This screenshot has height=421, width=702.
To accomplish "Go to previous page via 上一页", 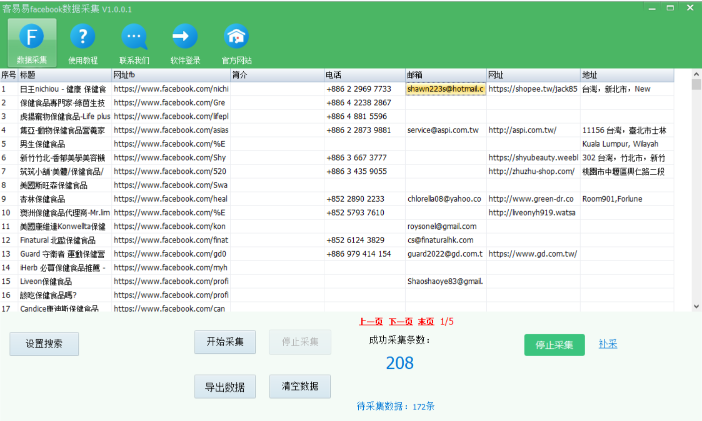I will (371, 322).
